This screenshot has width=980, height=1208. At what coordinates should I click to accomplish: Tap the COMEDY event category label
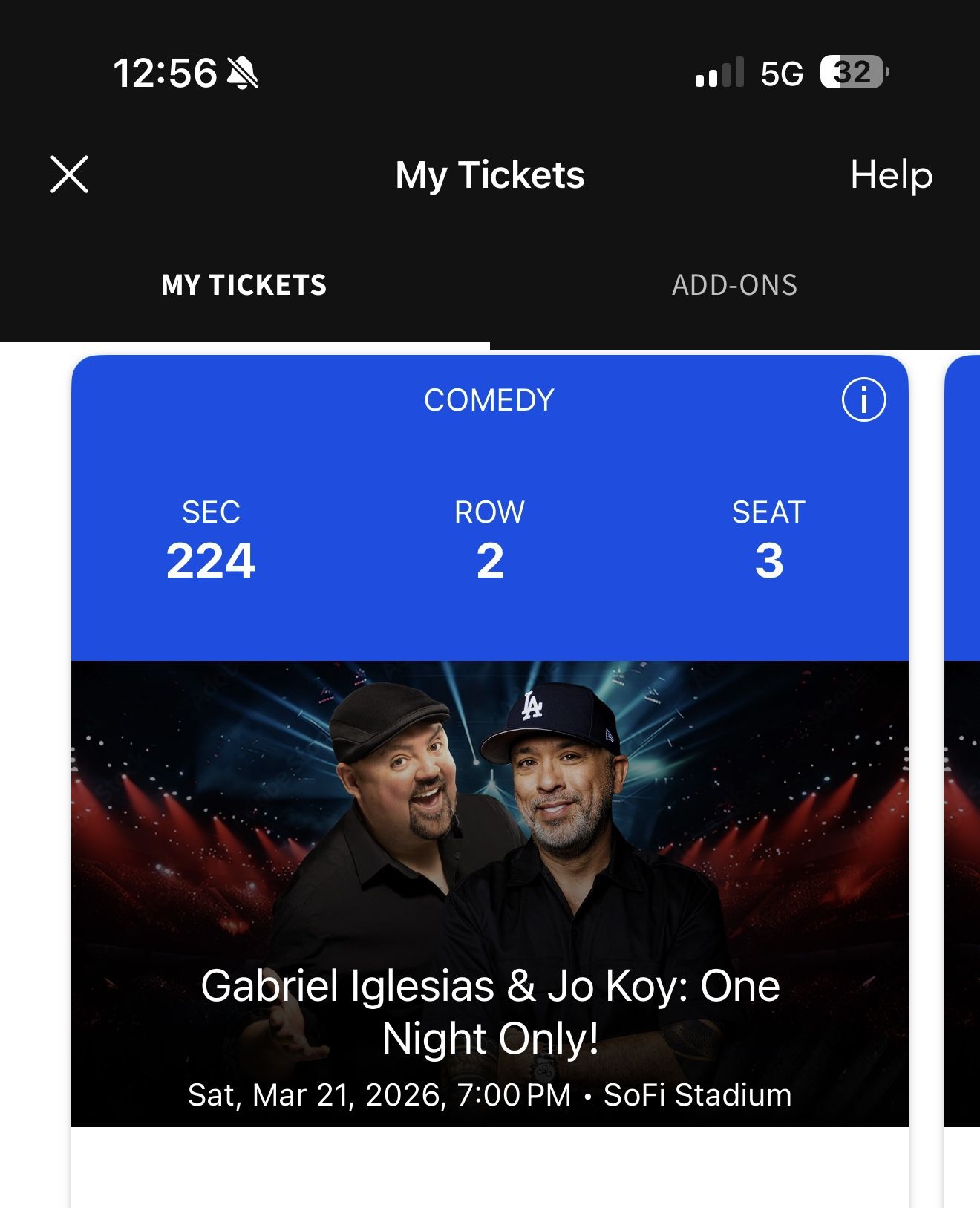489,399
